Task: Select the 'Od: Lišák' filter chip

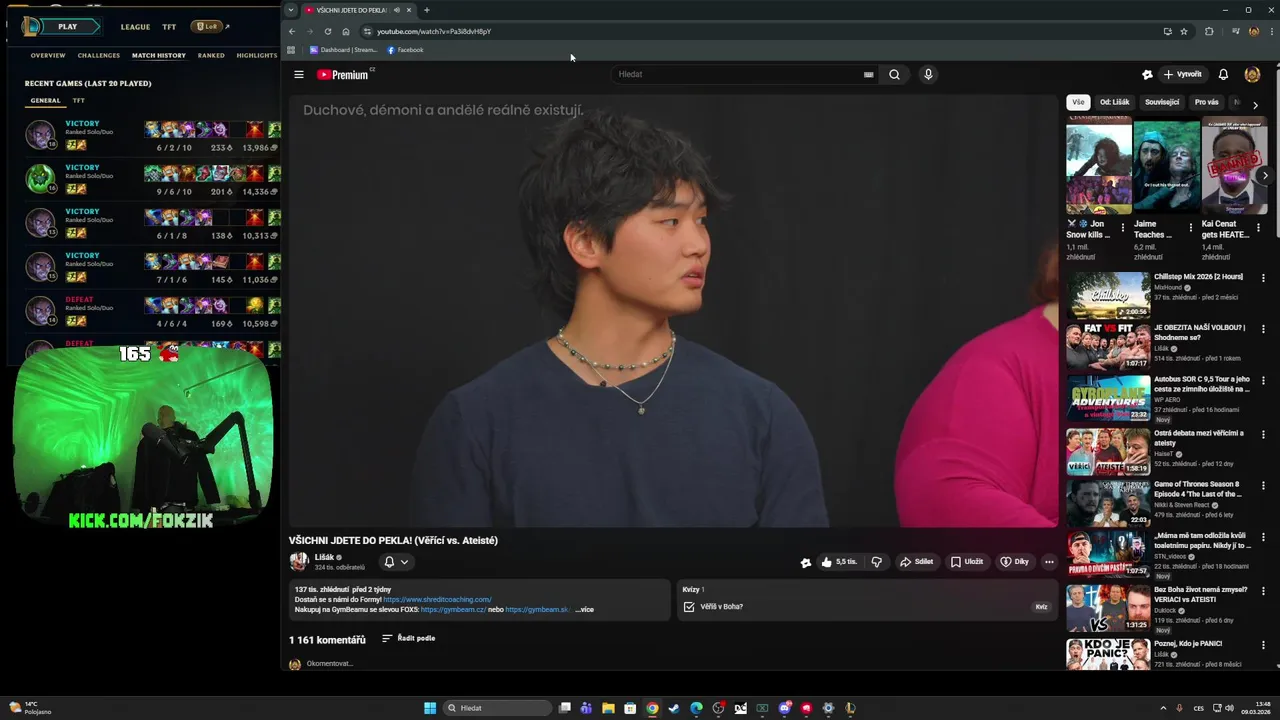Action: pos(1115,102)
